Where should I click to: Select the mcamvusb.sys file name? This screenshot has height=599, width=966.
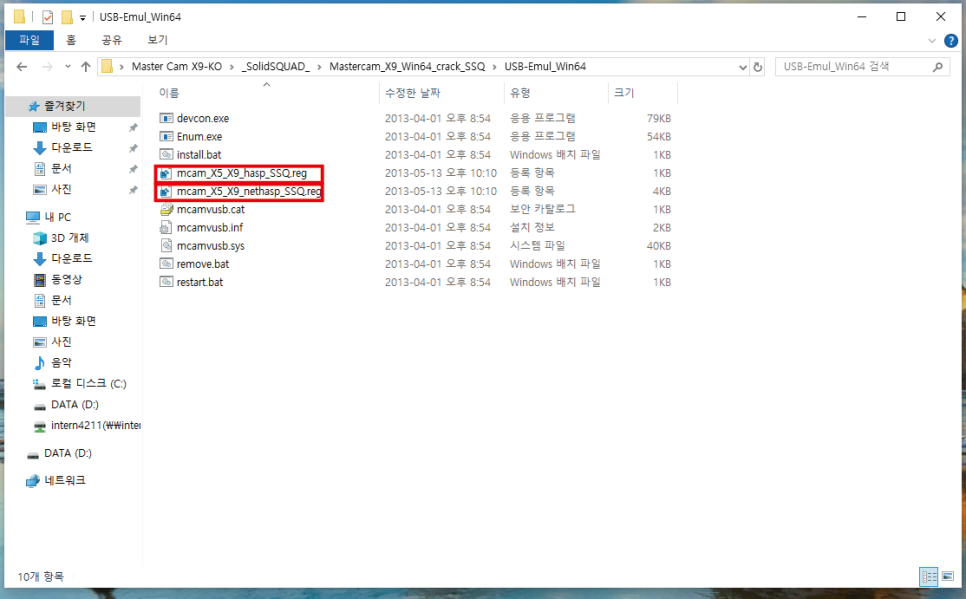pyautogui.click(x=211, y=246)
